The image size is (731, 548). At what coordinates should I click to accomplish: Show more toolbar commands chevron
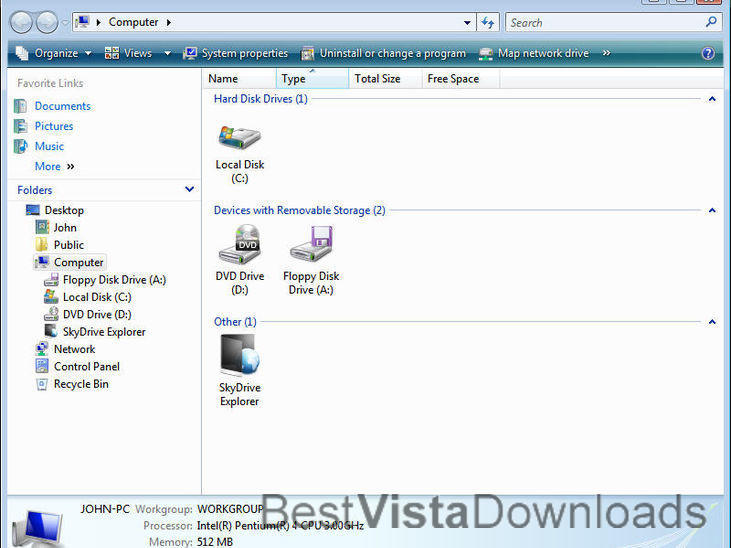[606, 53]
